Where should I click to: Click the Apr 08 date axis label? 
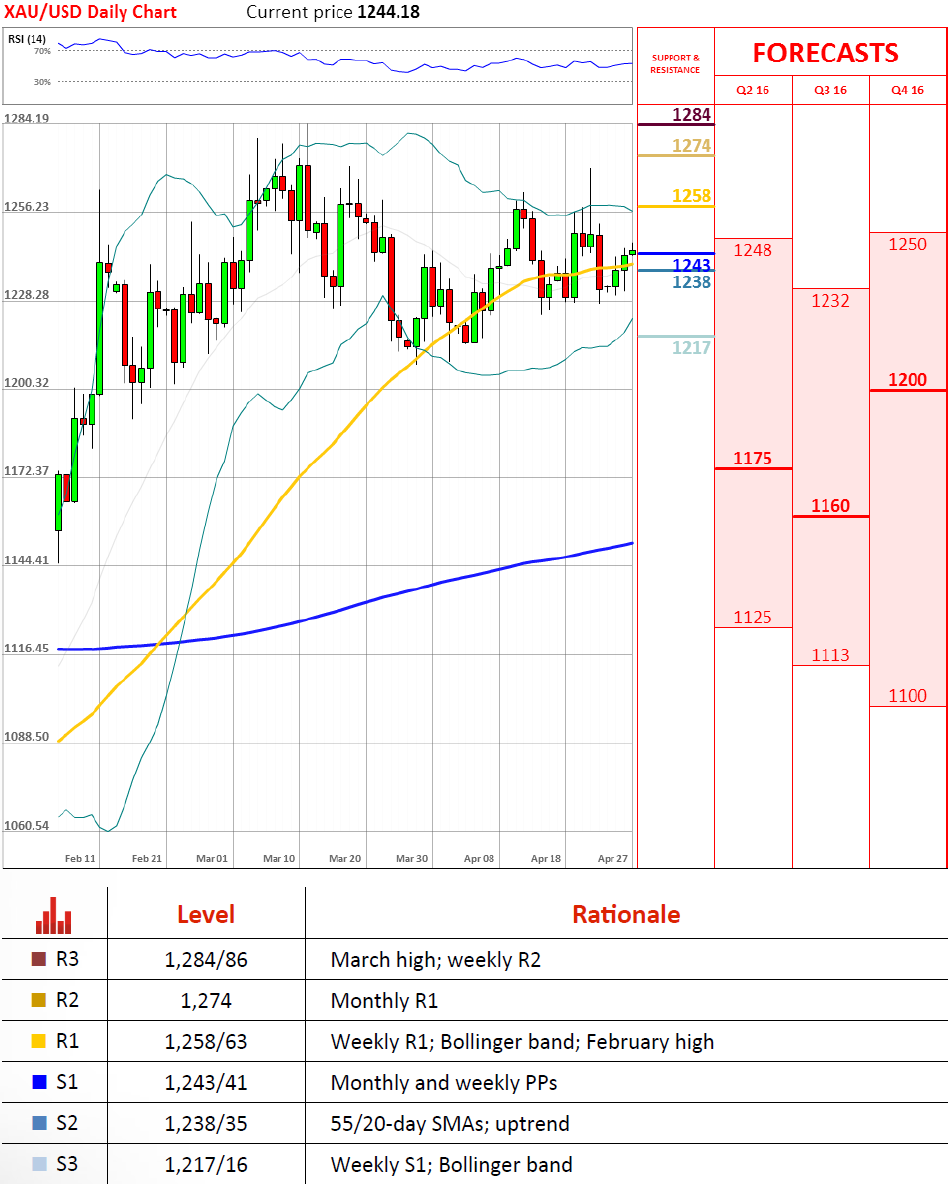click(x=479, y=859)
